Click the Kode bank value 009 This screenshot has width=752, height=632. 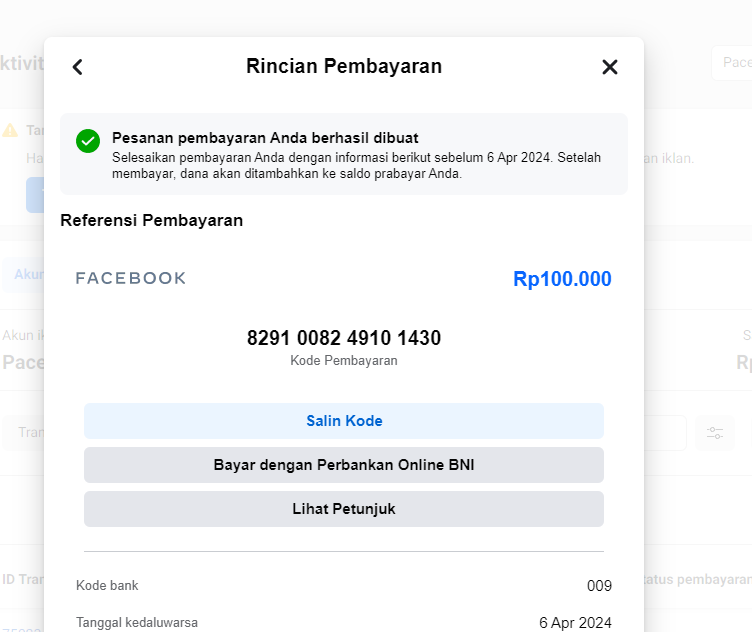(x=599, y=586)
